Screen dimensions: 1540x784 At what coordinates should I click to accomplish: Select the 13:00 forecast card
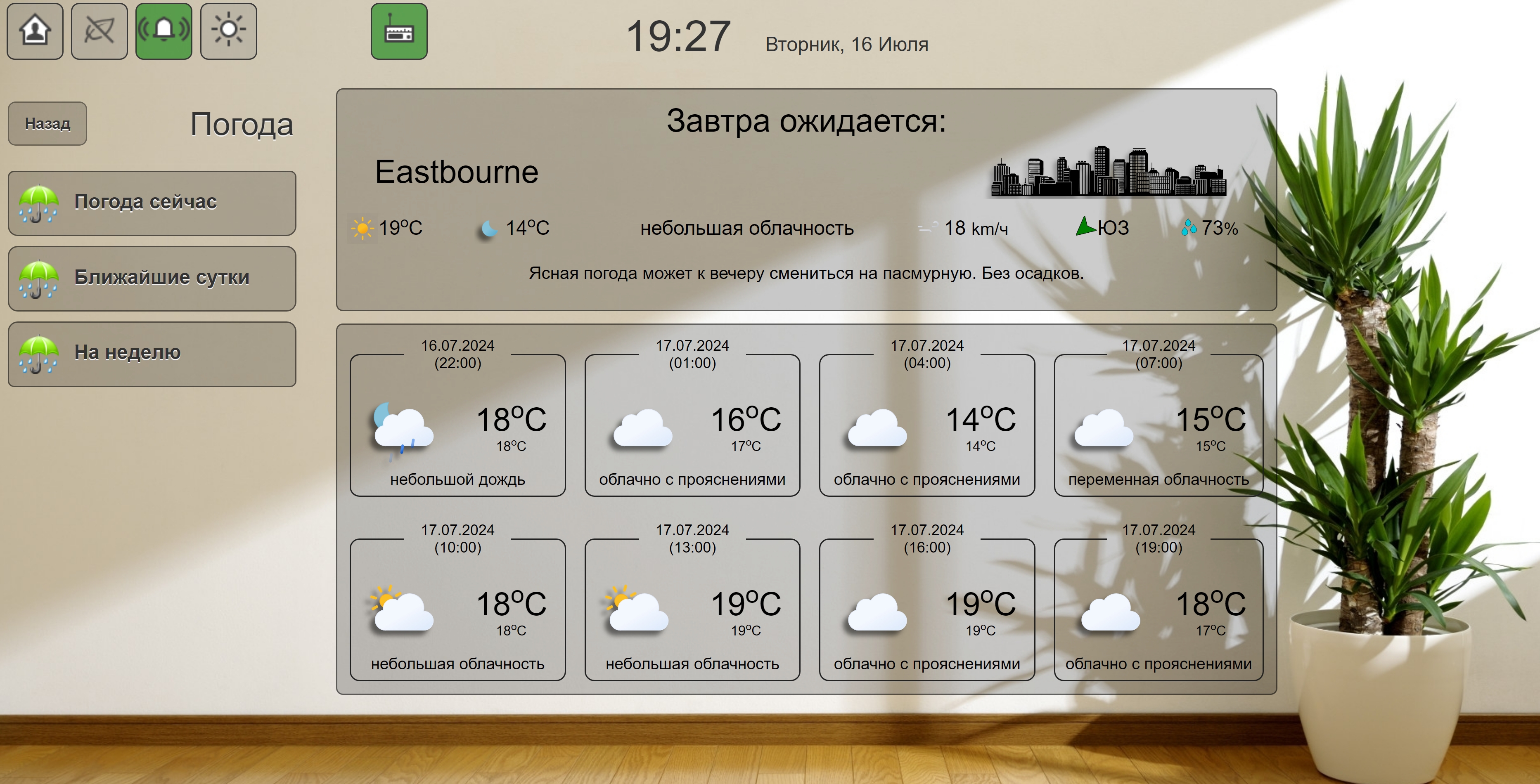(692, 609)
